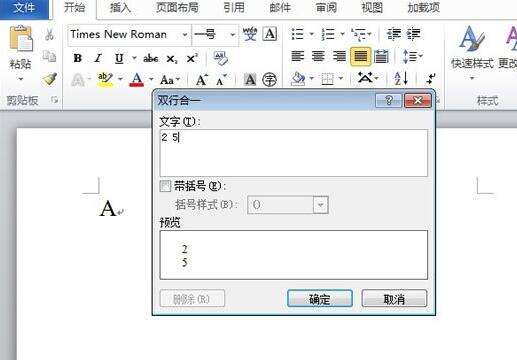This screenshot has width=517, height=360.
Task: Open the underline style dropdown arrow
Action: point(134,58)
